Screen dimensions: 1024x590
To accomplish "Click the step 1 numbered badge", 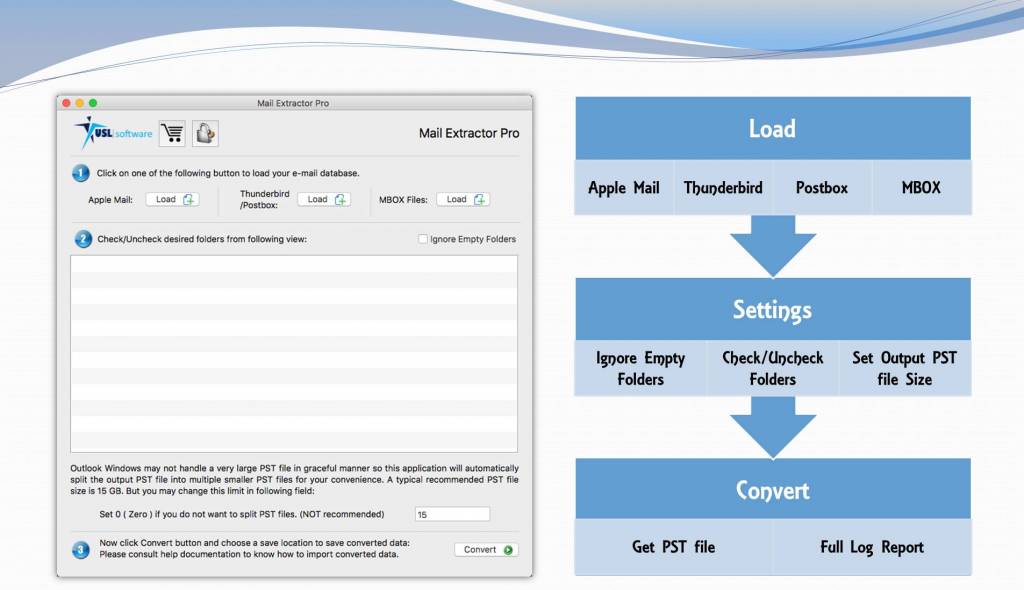I will tap(81, 173).
